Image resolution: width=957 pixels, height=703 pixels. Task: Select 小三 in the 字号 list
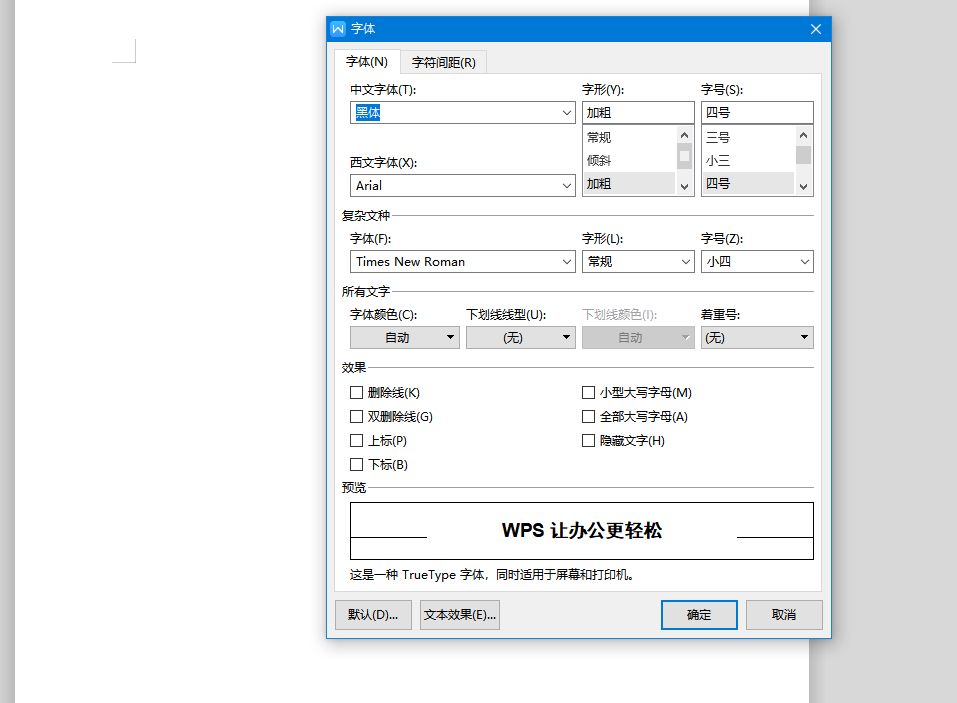(x=749, y=160)
